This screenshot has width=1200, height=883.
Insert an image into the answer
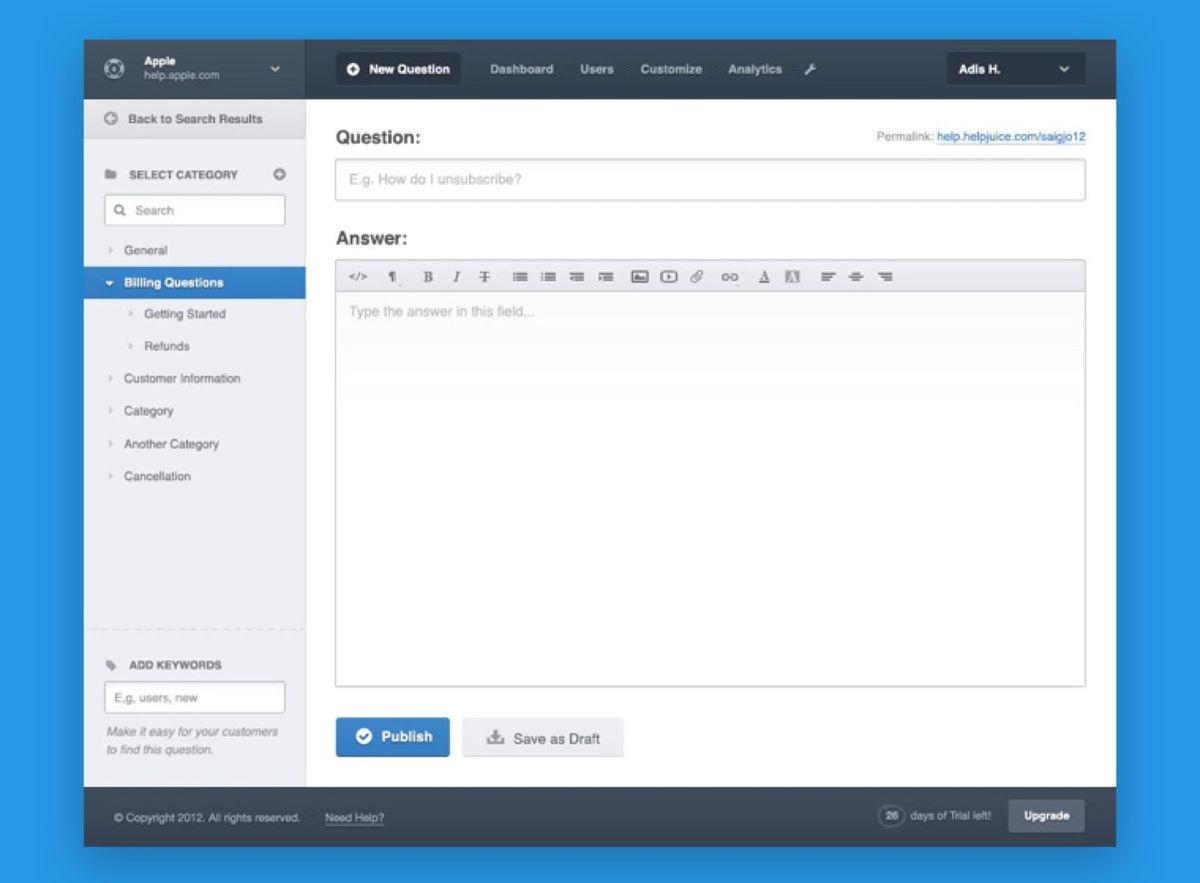tap(639, 277)
